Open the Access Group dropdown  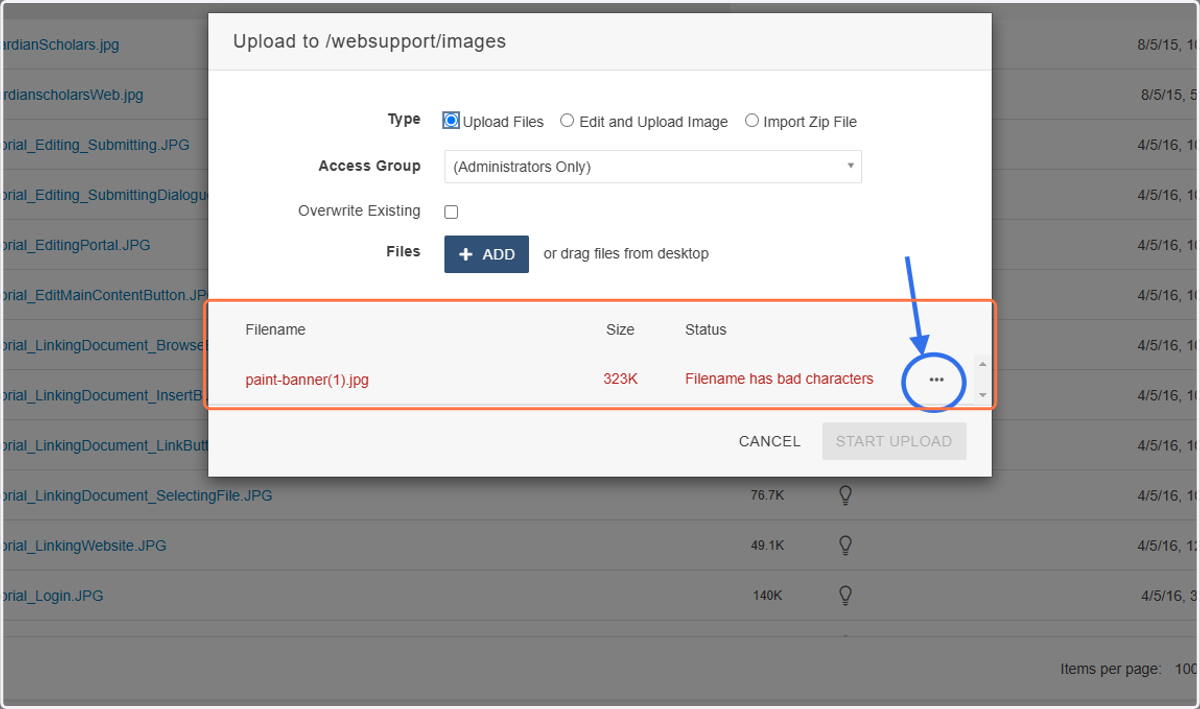point(653,167)
